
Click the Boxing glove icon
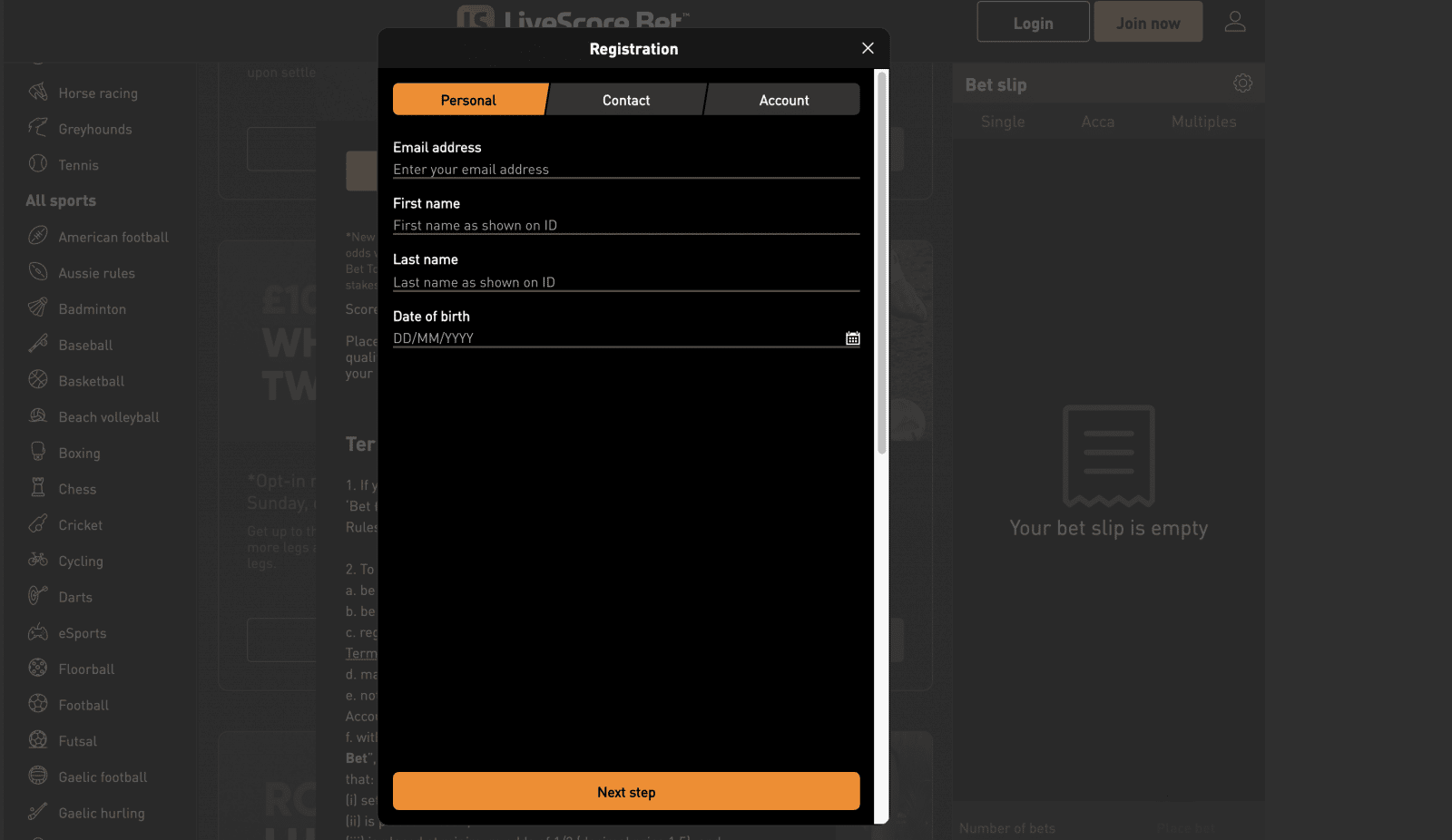pos(38,452)
